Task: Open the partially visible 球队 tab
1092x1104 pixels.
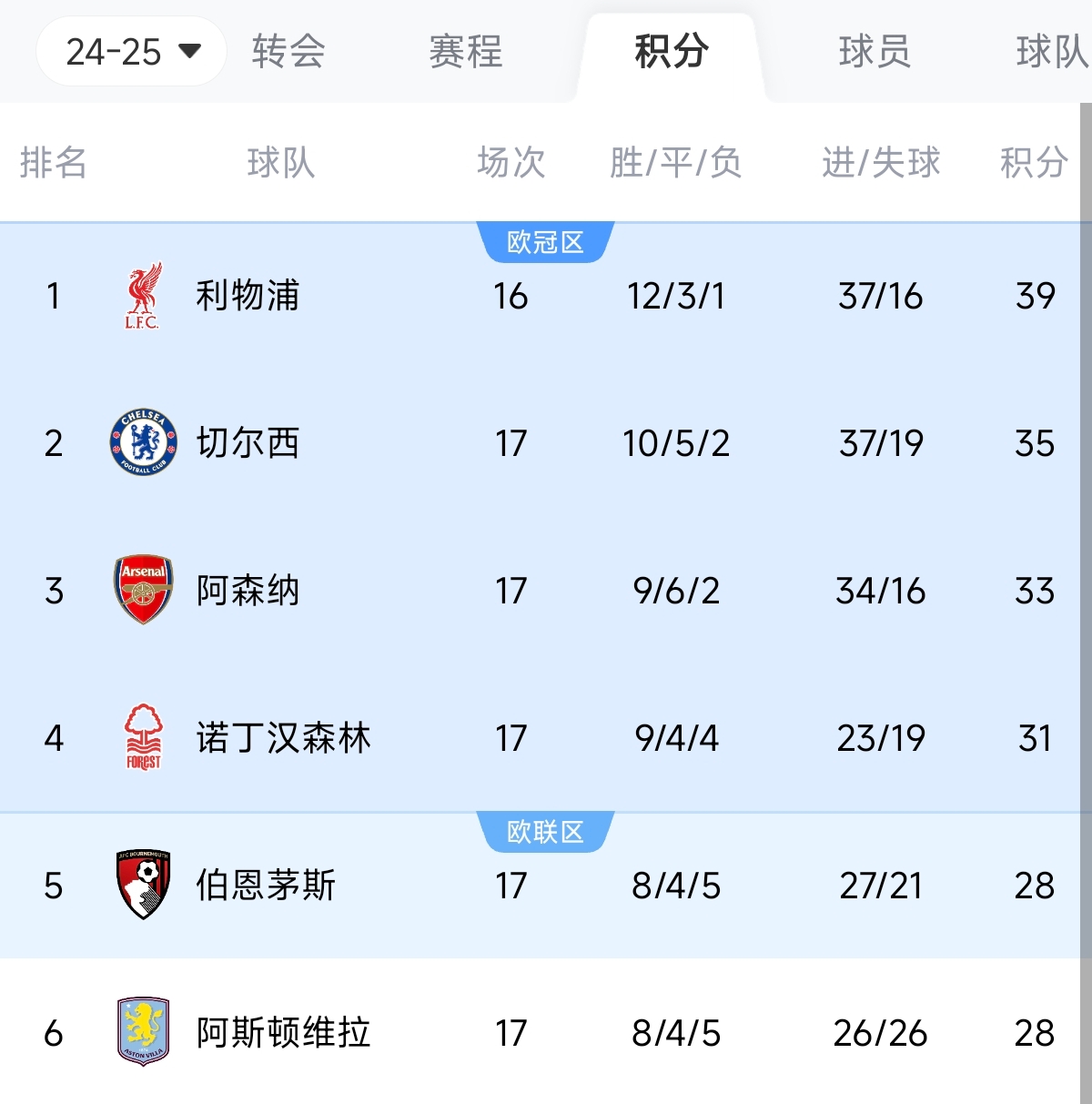Action: coord(1052,52)
